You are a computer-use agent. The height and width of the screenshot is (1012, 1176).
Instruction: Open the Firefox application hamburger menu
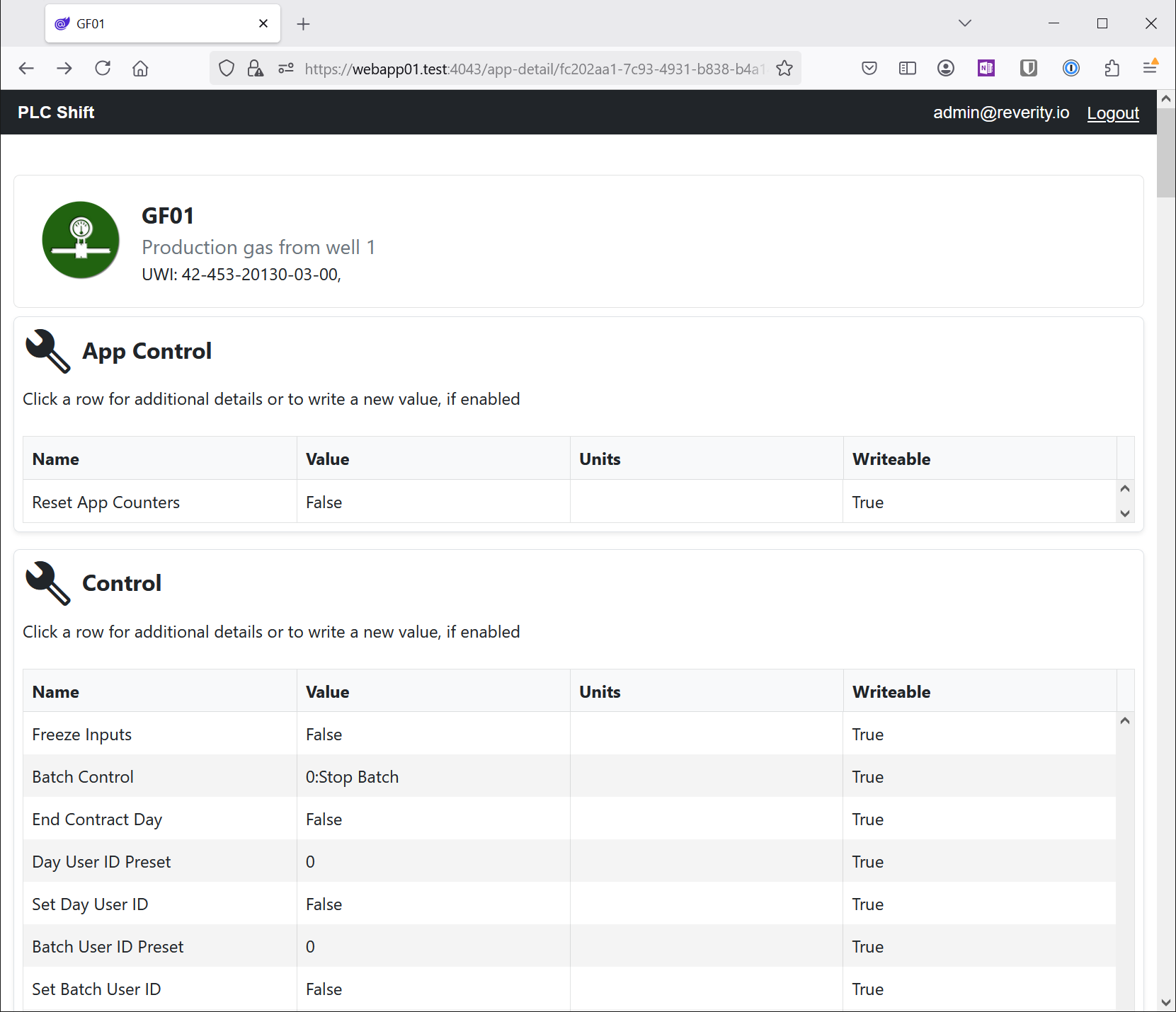pos(1150,69)
